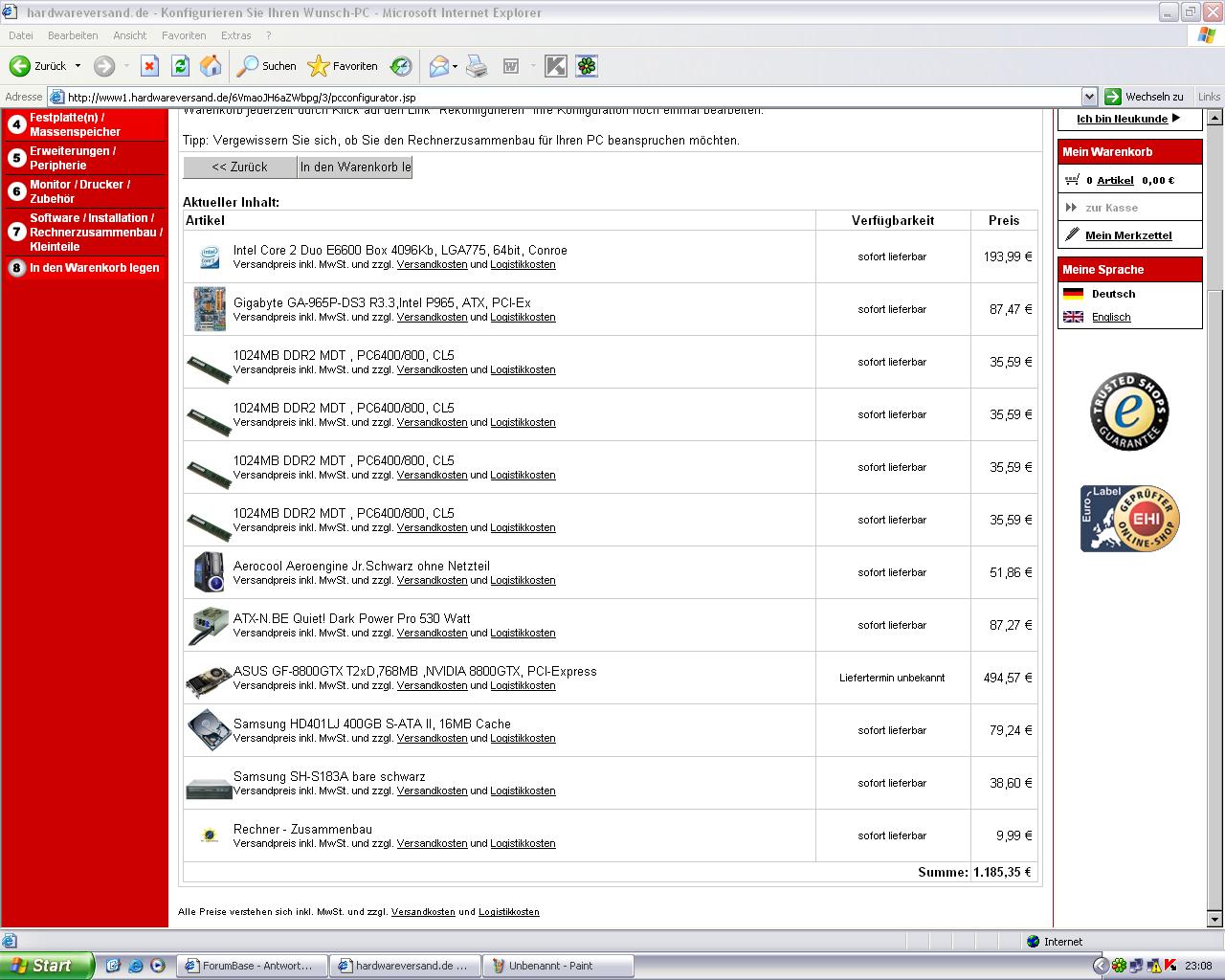Image resolution: width=1225 pixels, height=980 pixels.
Task: Click the step 4 number circle in sidebar
Action: pyautogui.click(x=16, y=124)
